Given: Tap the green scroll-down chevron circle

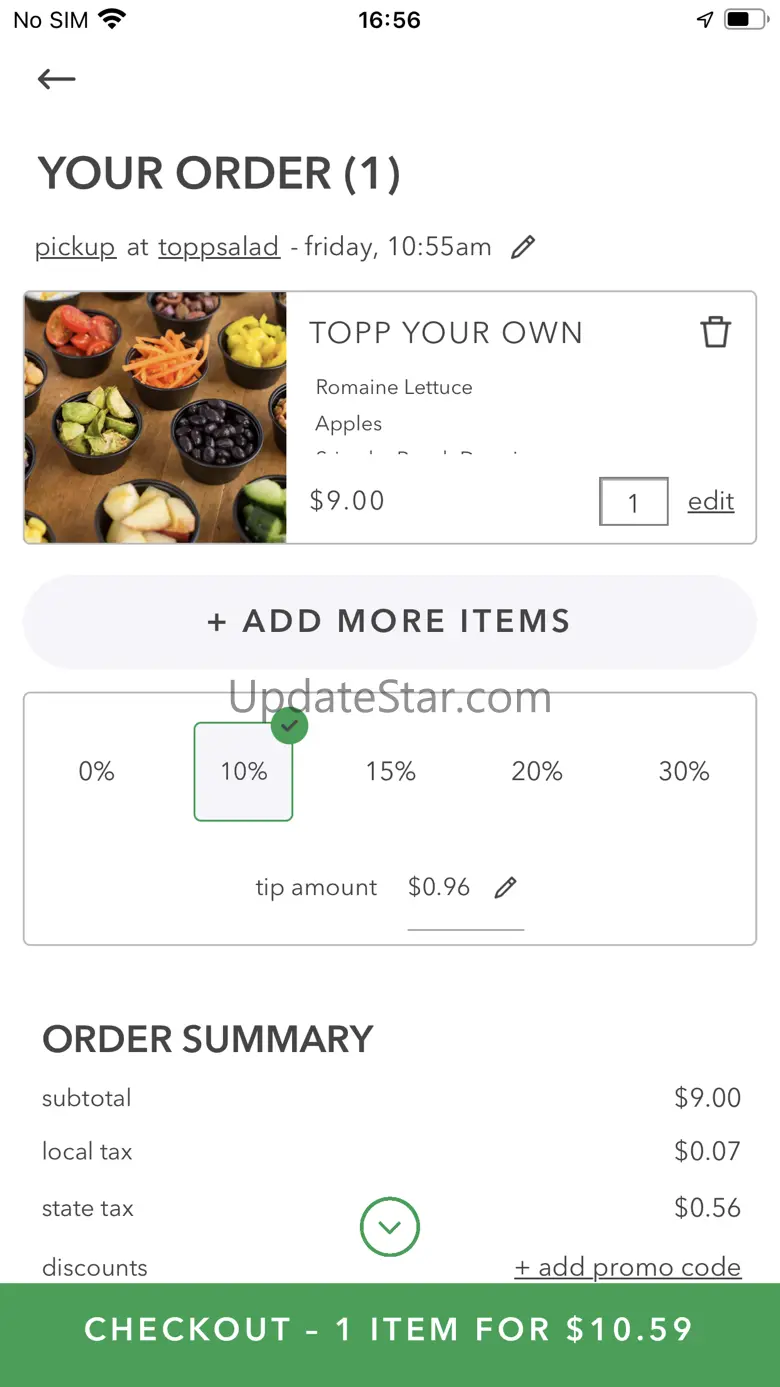Looking at the screenshot, I should [x=389, y=1227].
